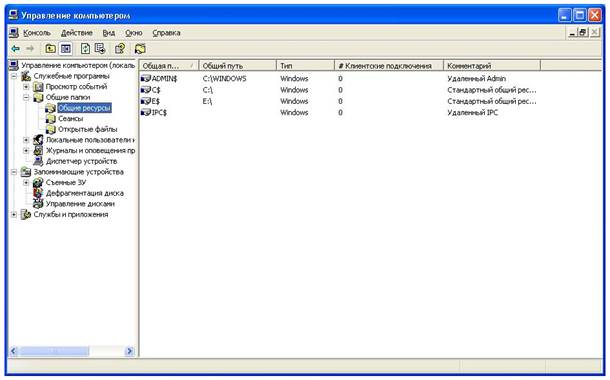Expand the Просмотр событий node

pyautogui.click(x=26, y=86)
